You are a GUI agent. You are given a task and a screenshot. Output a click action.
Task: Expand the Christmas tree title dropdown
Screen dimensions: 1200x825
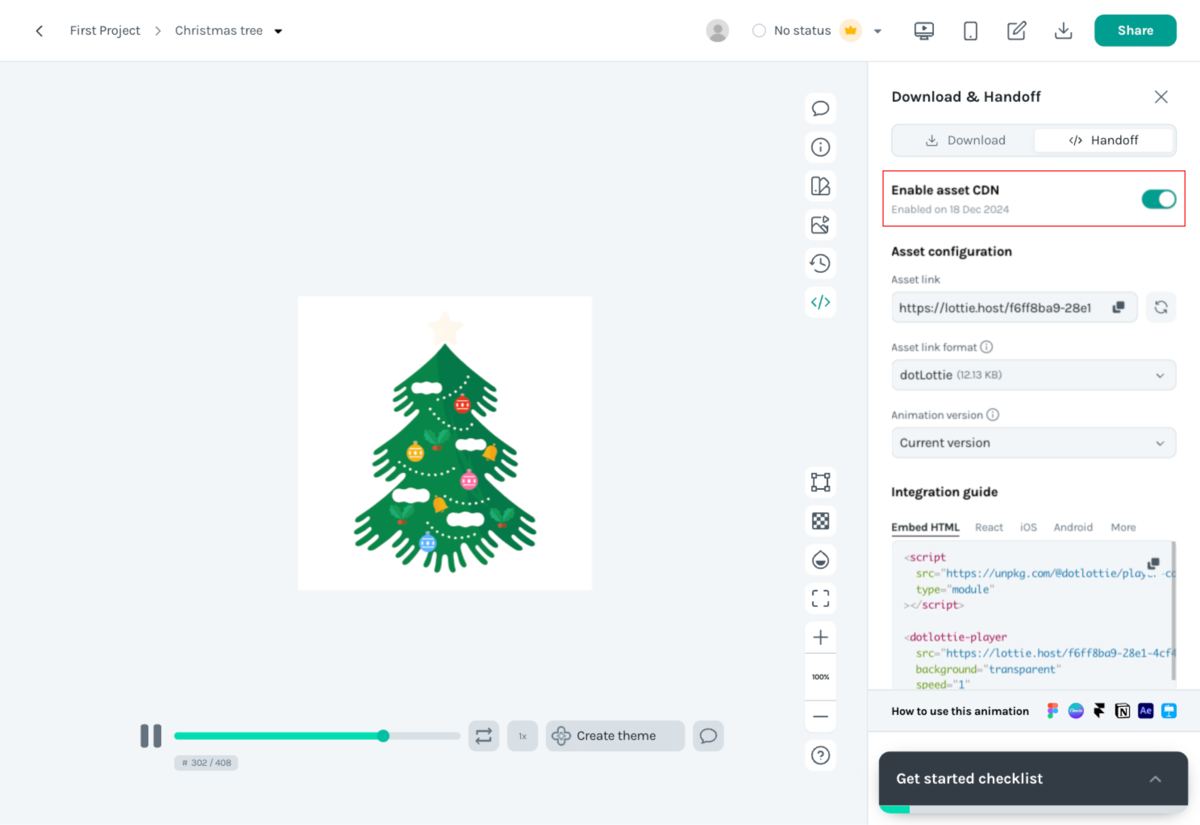pos(278,31)
